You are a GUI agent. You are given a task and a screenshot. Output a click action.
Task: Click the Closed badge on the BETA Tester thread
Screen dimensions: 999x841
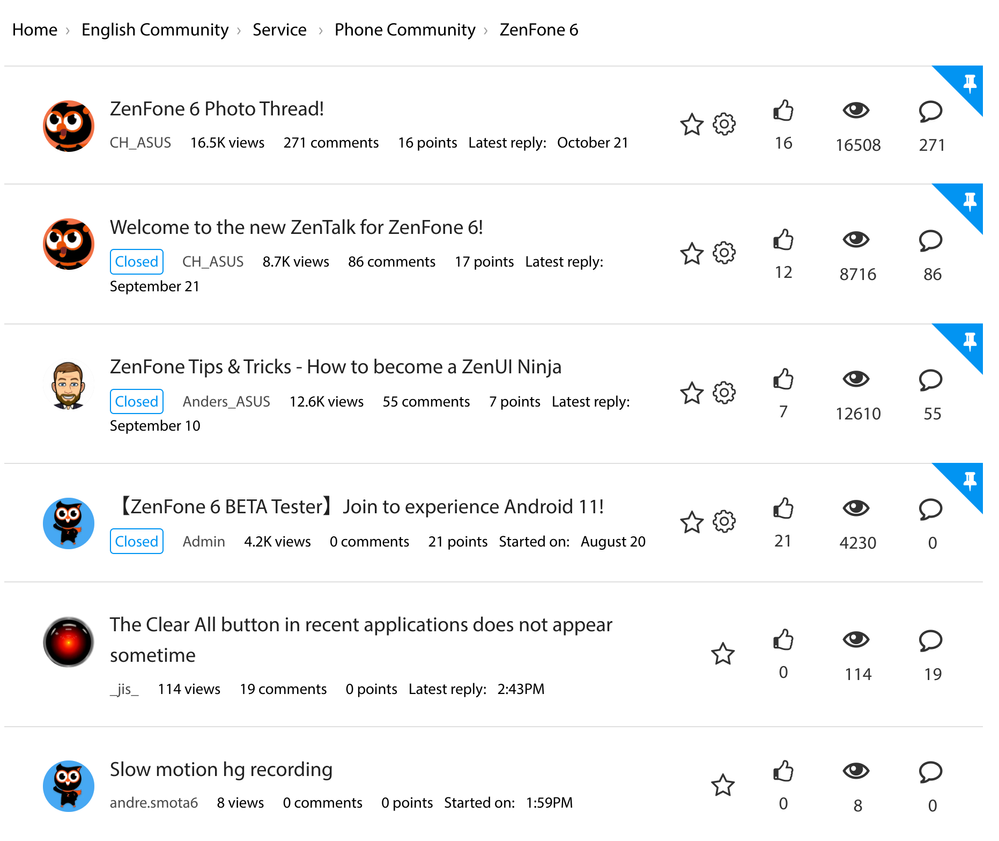136,541
